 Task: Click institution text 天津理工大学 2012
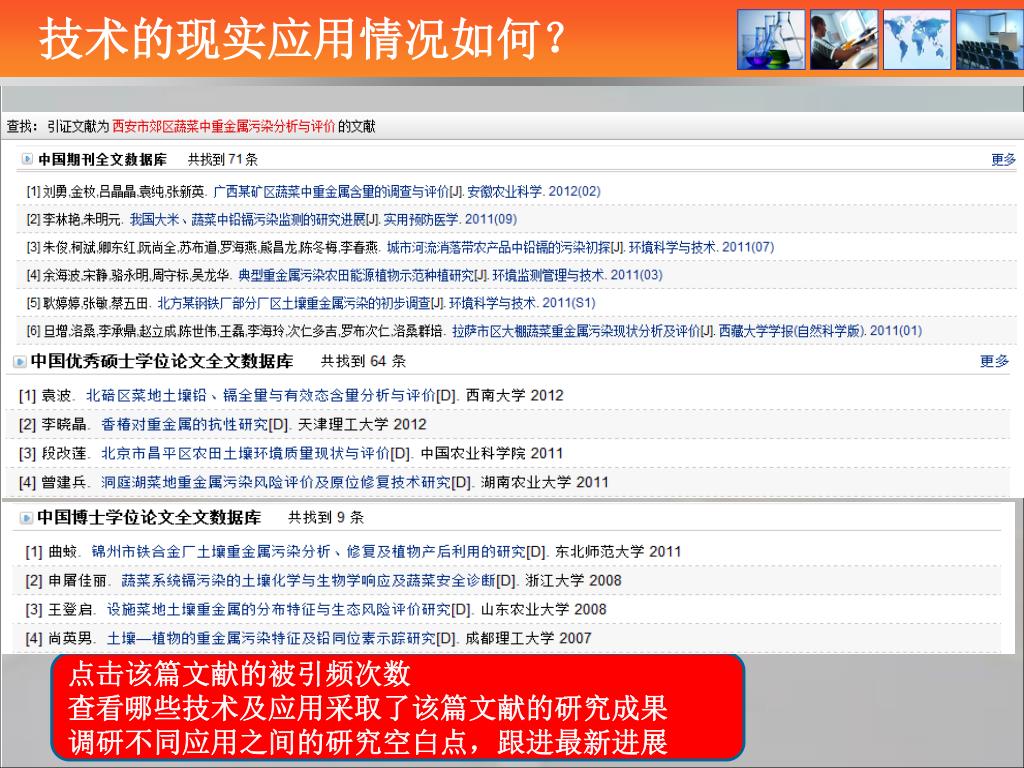pos(362,424)
